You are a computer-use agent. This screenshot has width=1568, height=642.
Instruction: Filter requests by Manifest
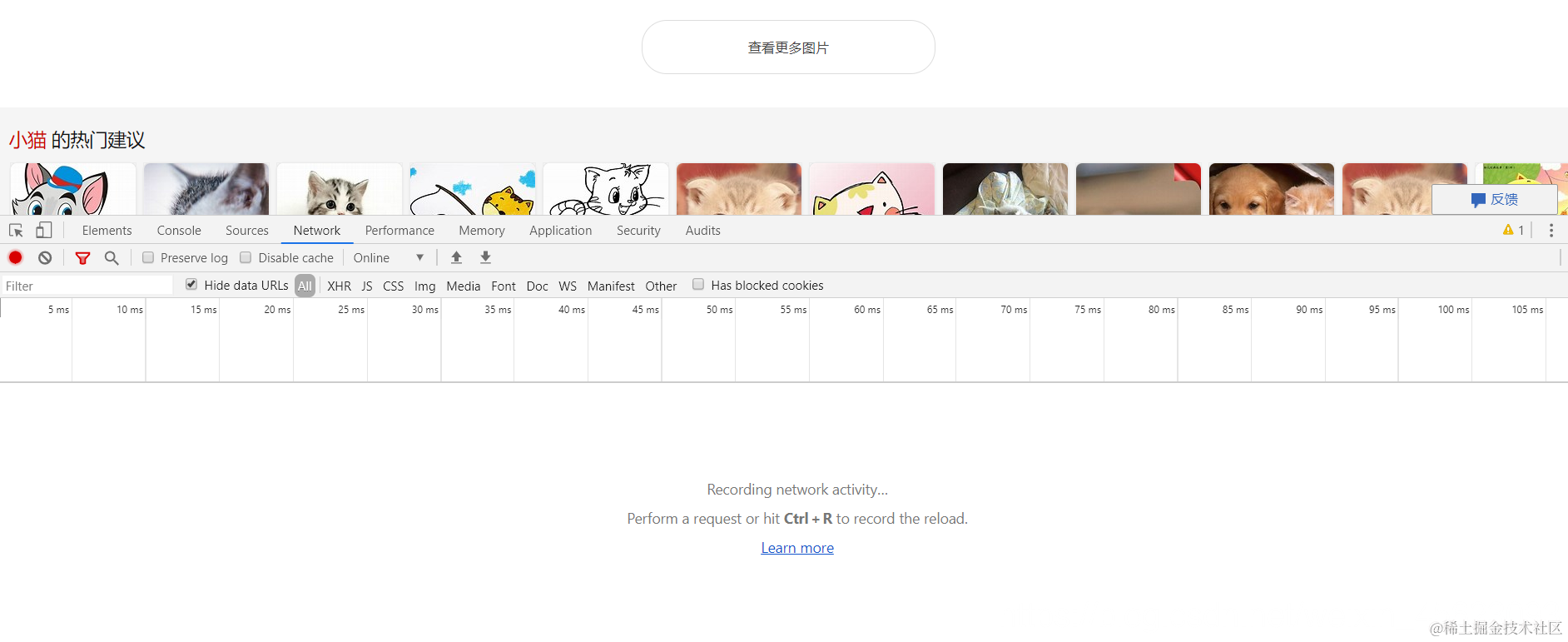point(611,286)
